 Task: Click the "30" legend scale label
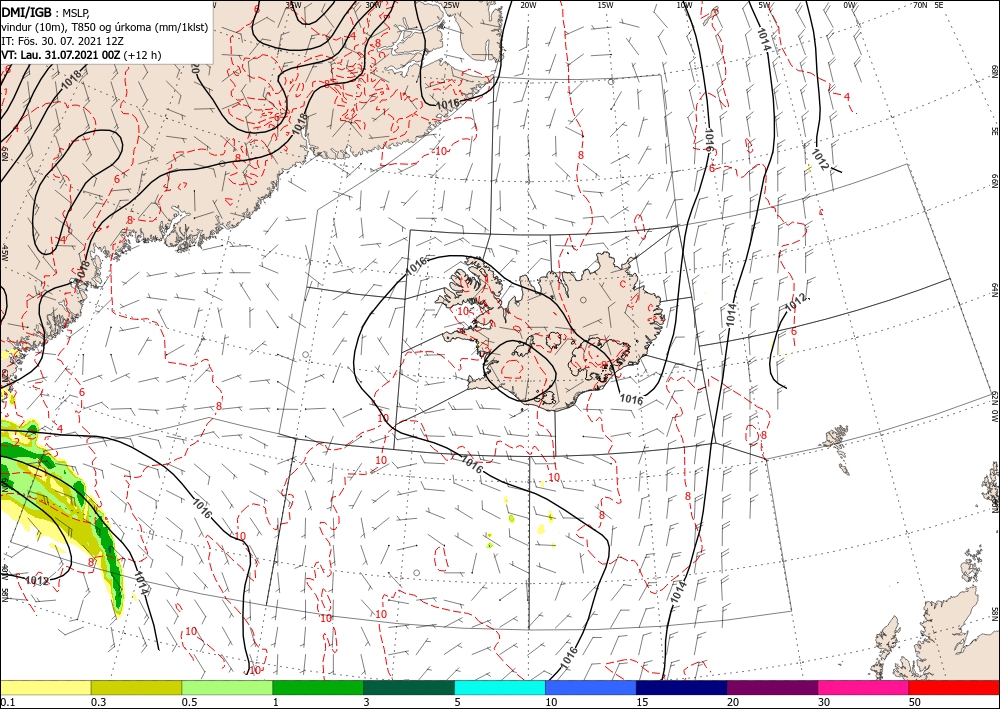(824, 702)
